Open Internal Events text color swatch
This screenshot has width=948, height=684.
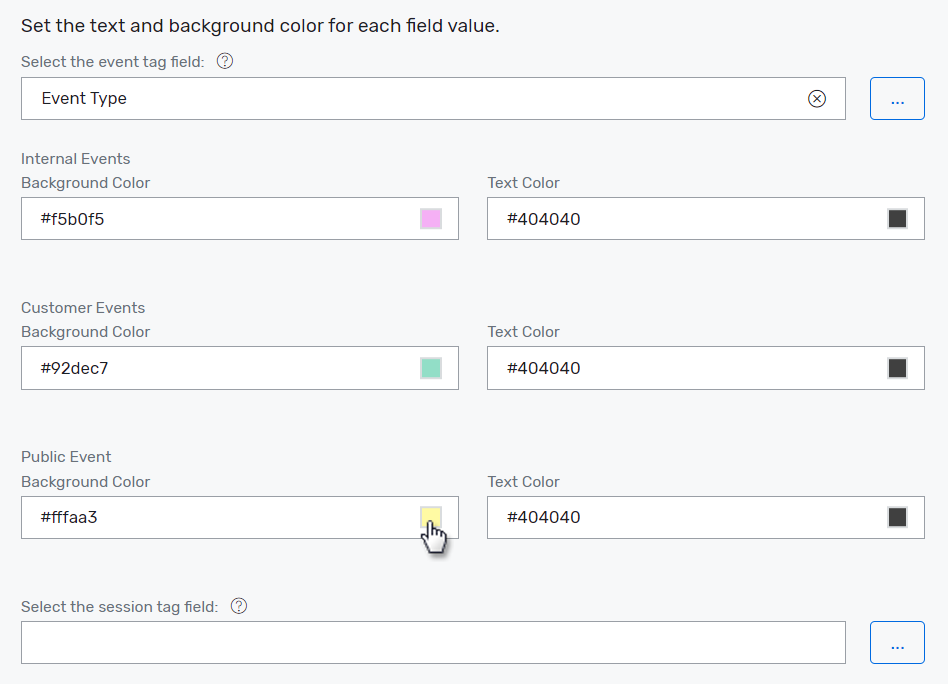coord(897,219)
